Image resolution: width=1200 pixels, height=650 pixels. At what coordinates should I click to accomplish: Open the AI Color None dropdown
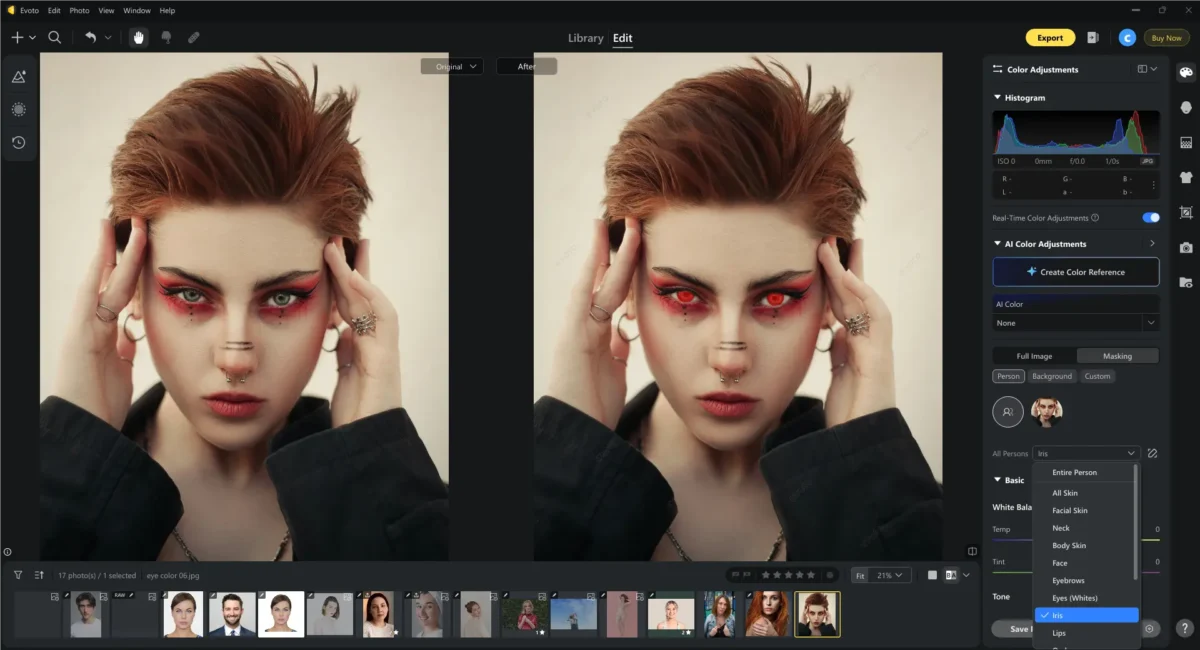click(1076, 323)
